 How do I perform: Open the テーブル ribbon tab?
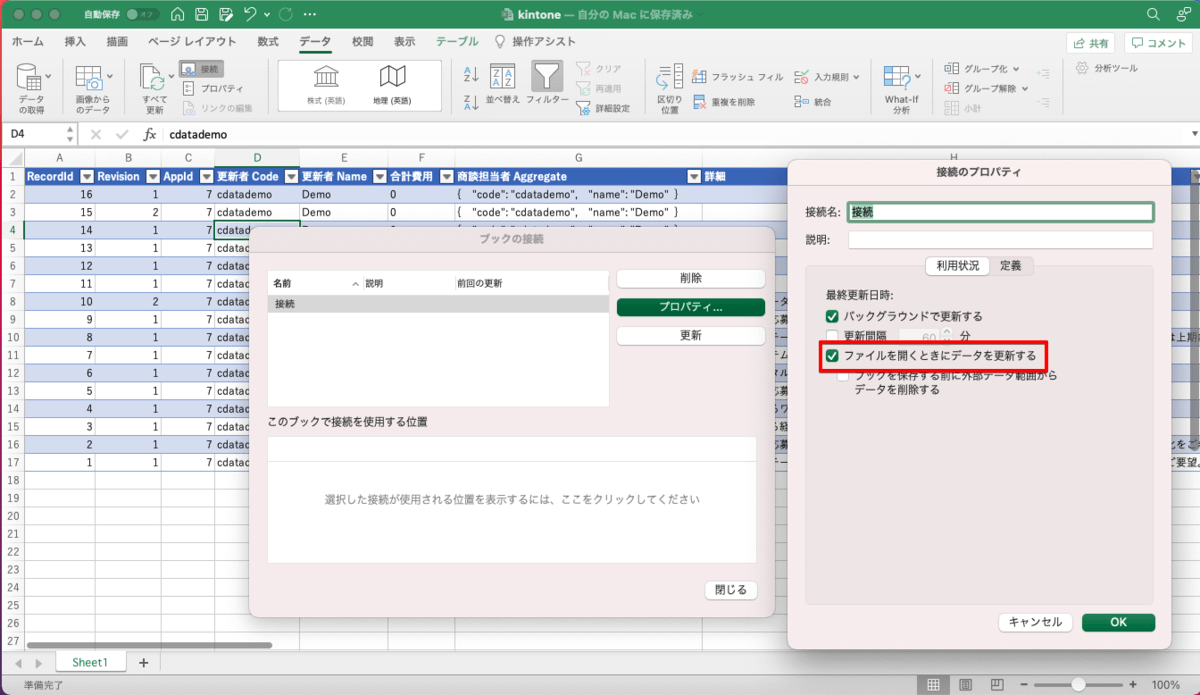click(x=457, y=42)
